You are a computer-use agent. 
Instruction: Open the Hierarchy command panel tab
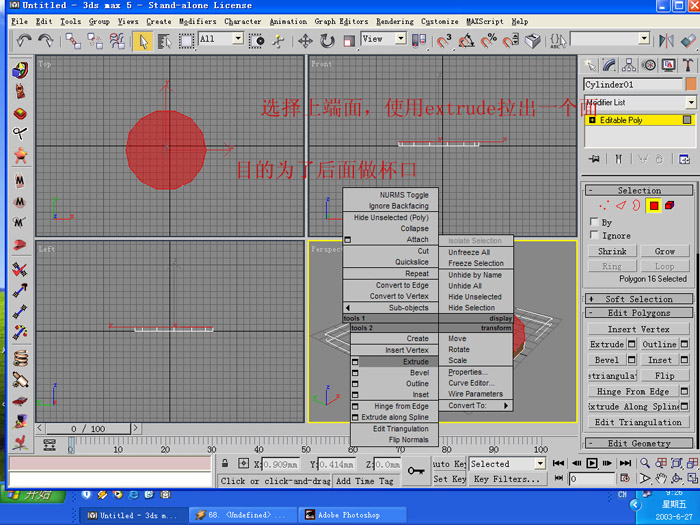629,66
